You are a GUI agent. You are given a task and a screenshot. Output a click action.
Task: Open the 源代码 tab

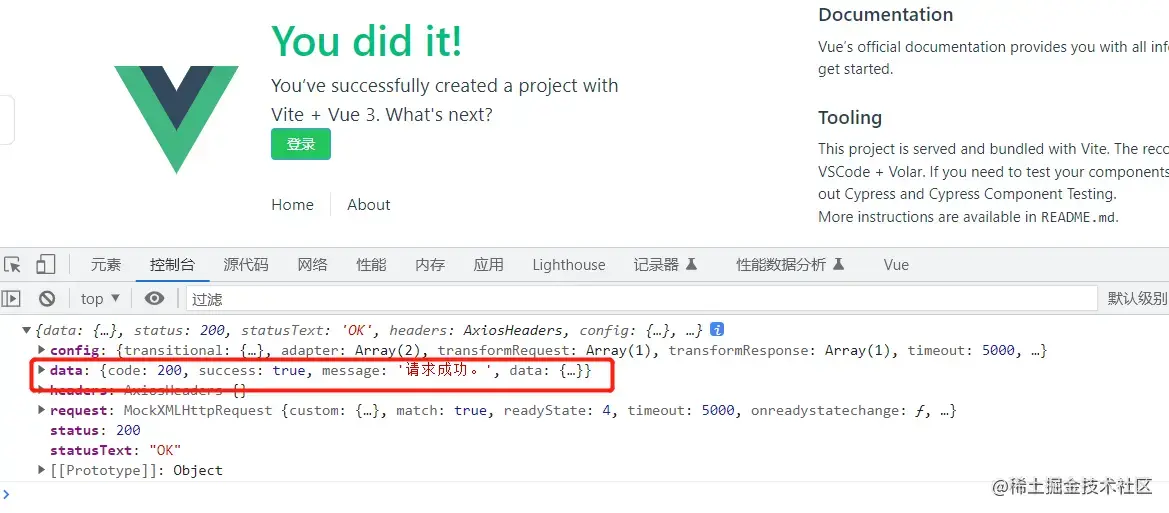click(x=245, y=265)
